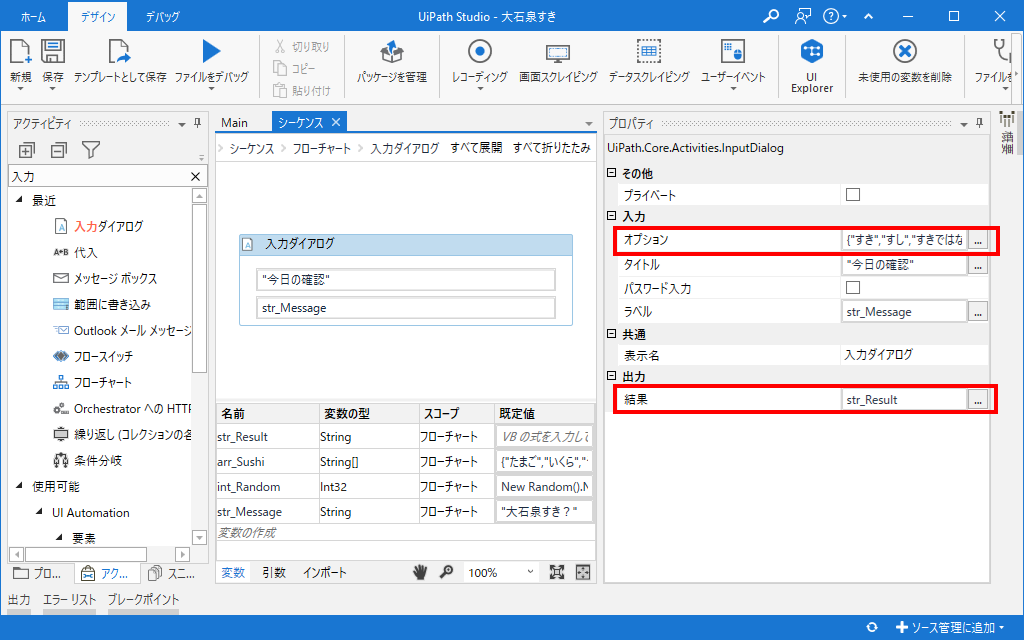1024x640 pixels.
Task: Open ellipsis editor for オプション
Action: (x=978, y=240)
